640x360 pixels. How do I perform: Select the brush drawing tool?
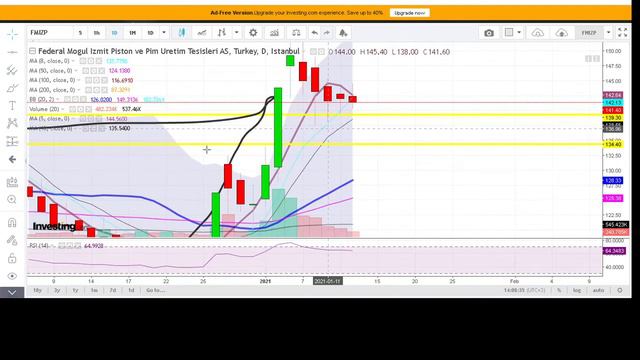point(12,88)
